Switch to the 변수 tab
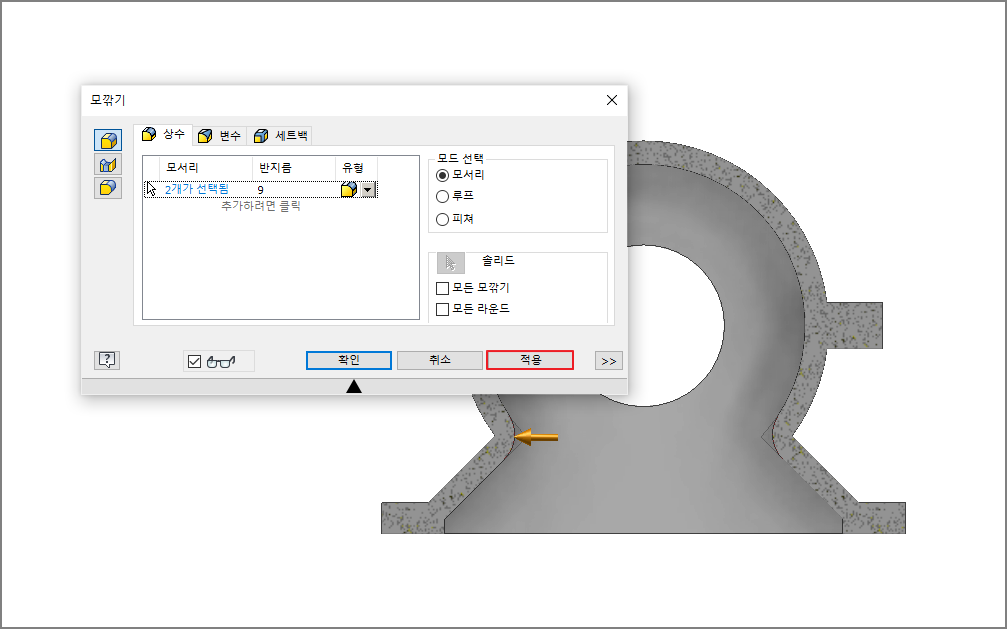1007x629 pixels. click(220, 136)
